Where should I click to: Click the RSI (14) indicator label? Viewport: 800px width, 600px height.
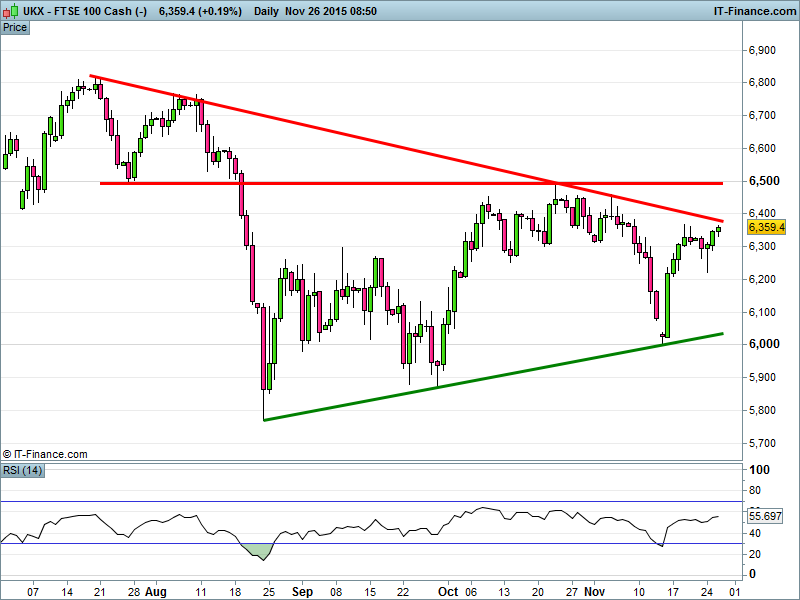[x=20, y=471]
